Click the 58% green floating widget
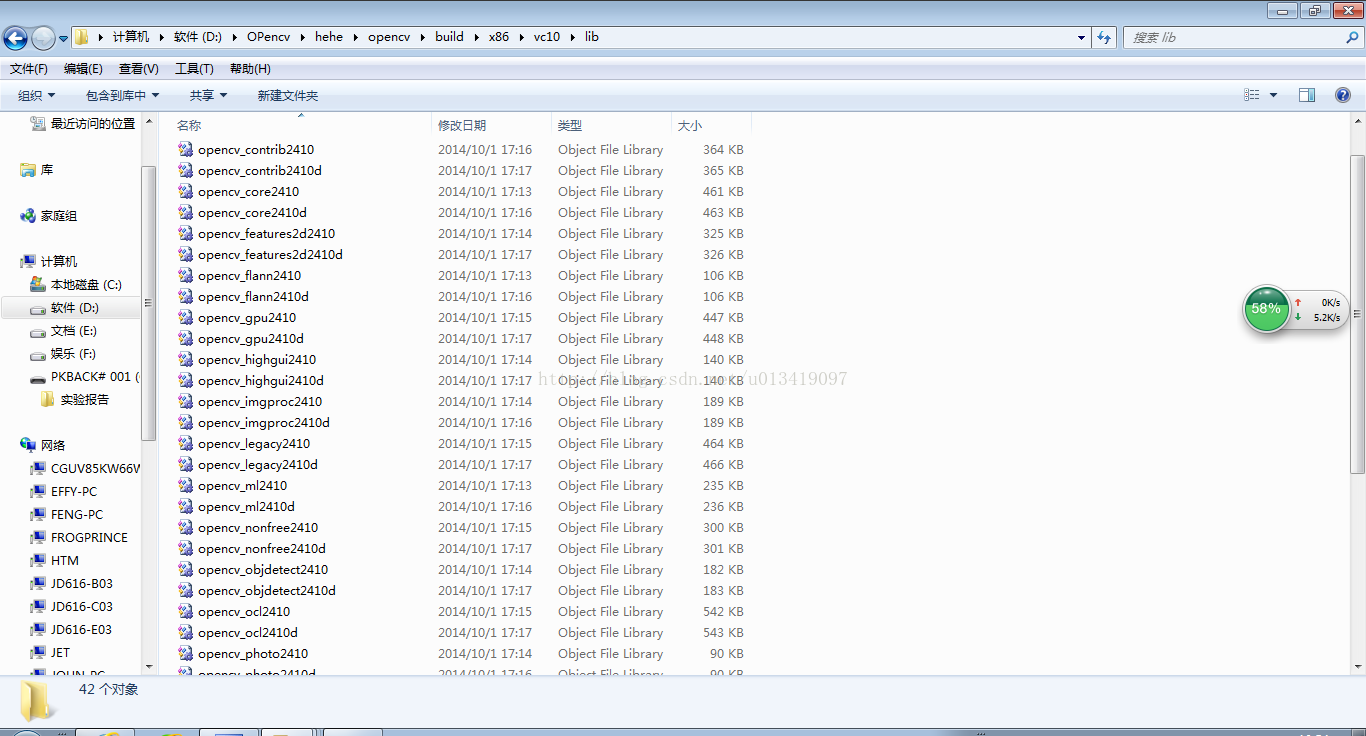Viewport: 1366px width, 736px height. coord(1266,308)
